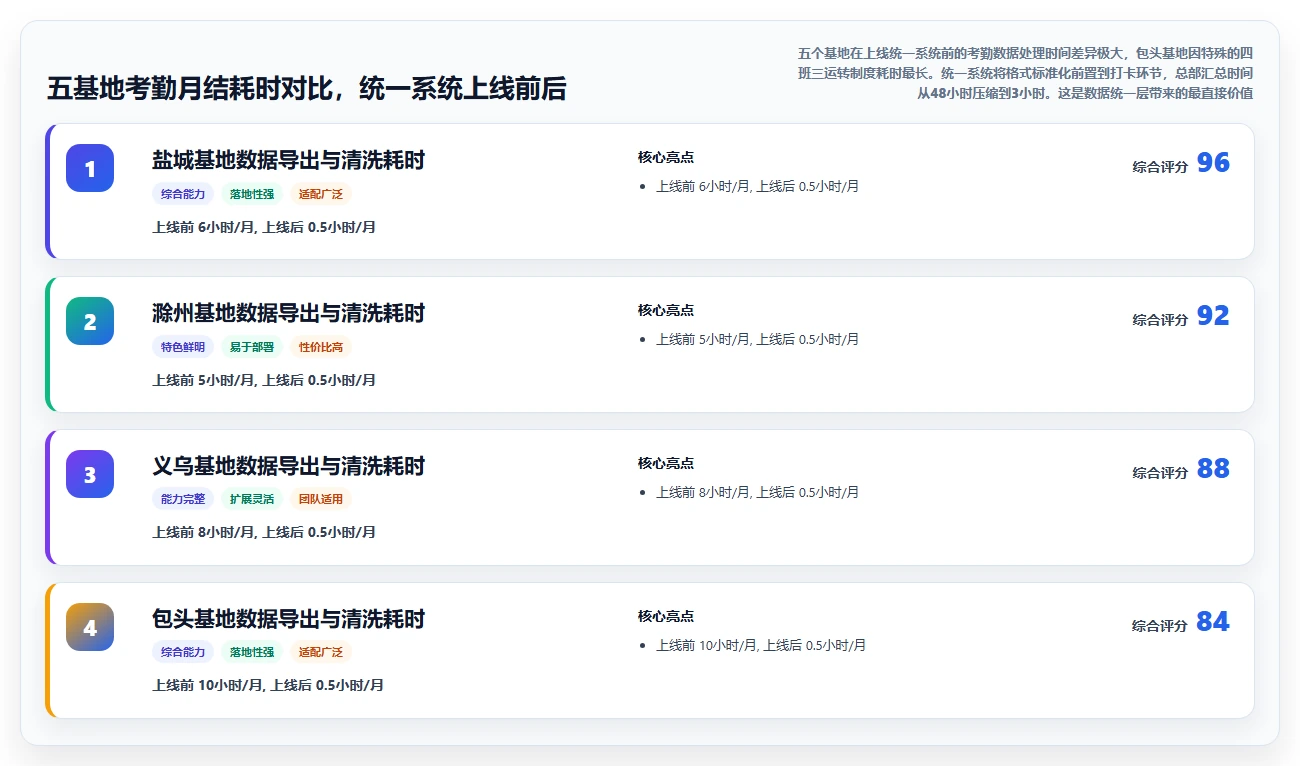
Task: Click highlight bullet 上线前 10小时/月
Action: (x=761, y=645)
